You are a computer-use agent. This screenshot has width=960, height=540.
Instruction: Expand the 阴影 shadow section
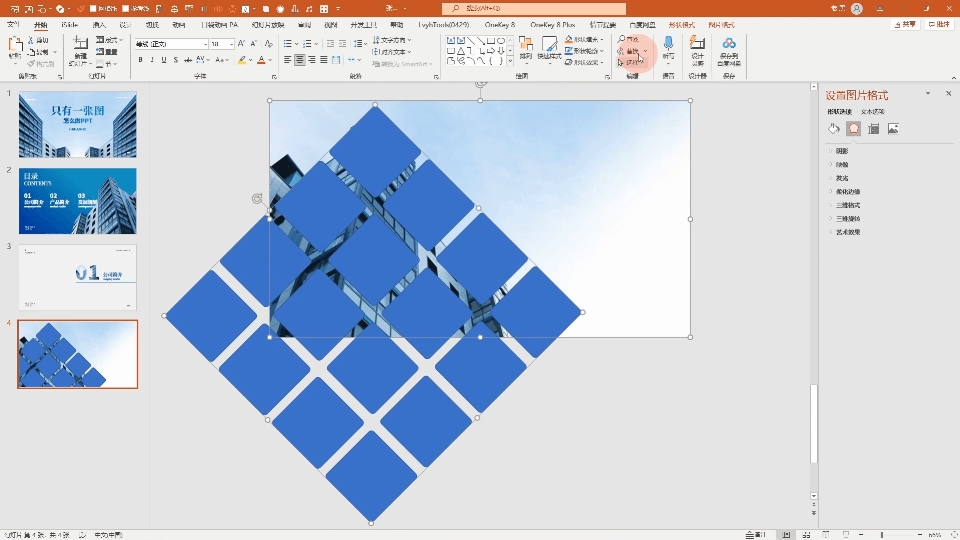pyautogui.click(x=842, y=151)
